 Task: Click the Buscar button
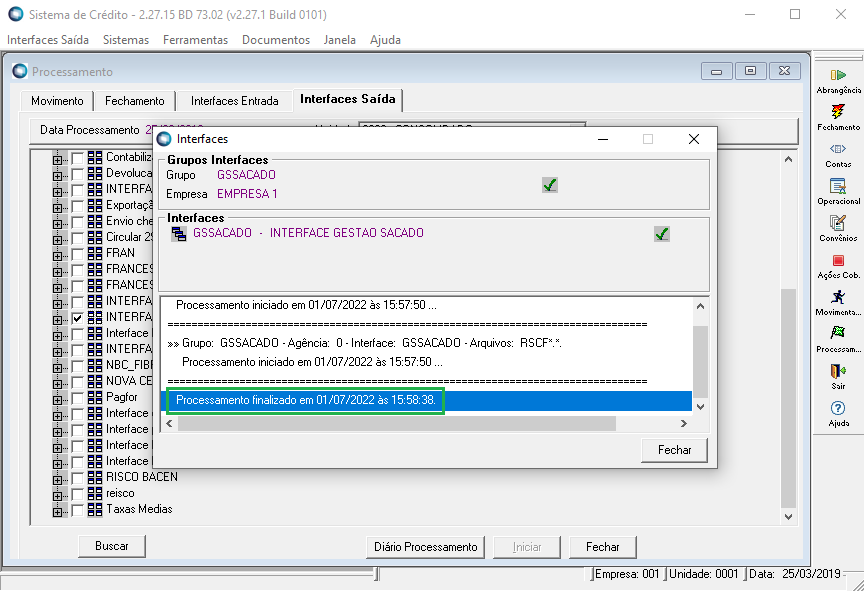coord(112,546)
